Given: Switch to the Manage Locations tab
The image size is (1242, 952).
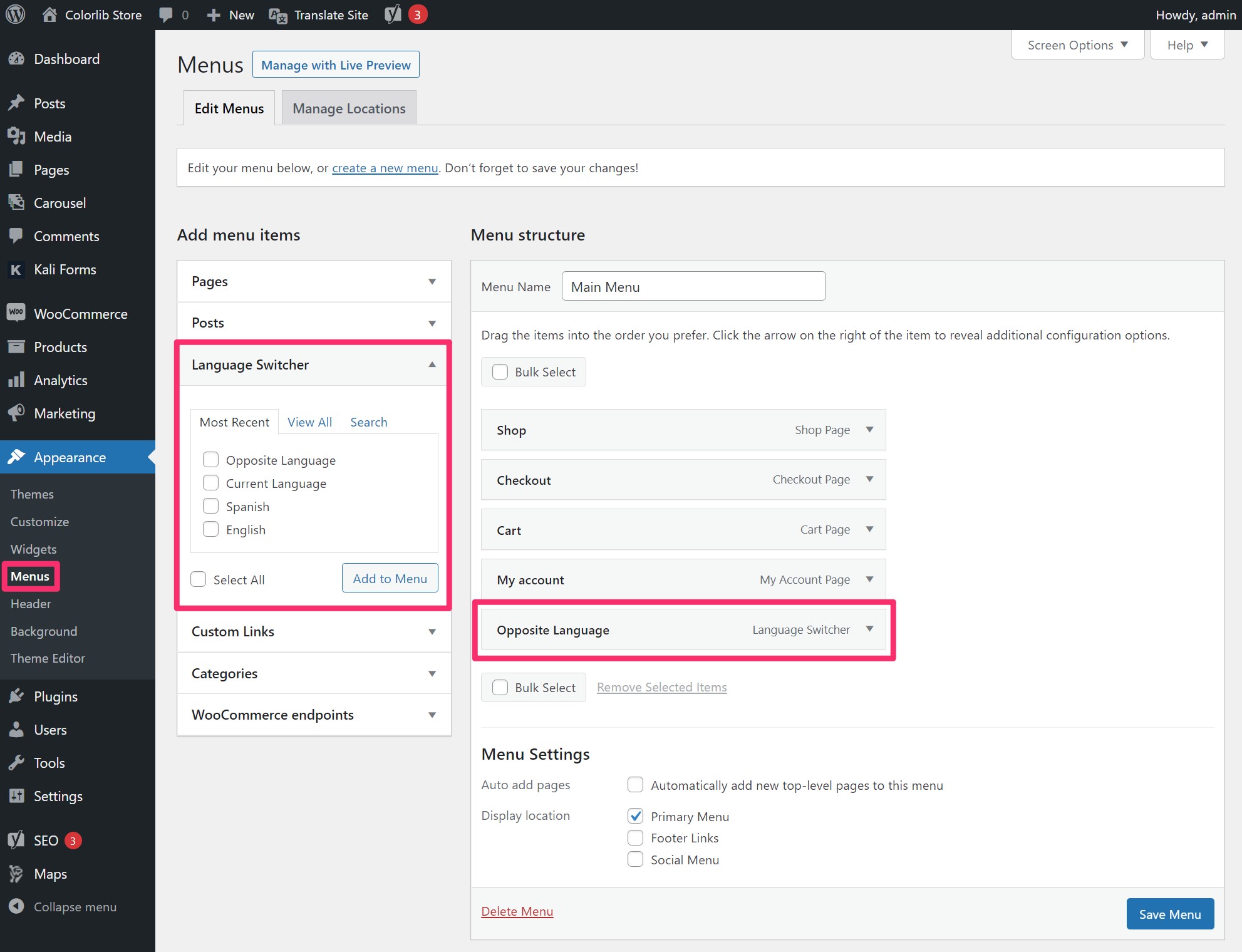Looking at the screenshot, I should 349,108.
